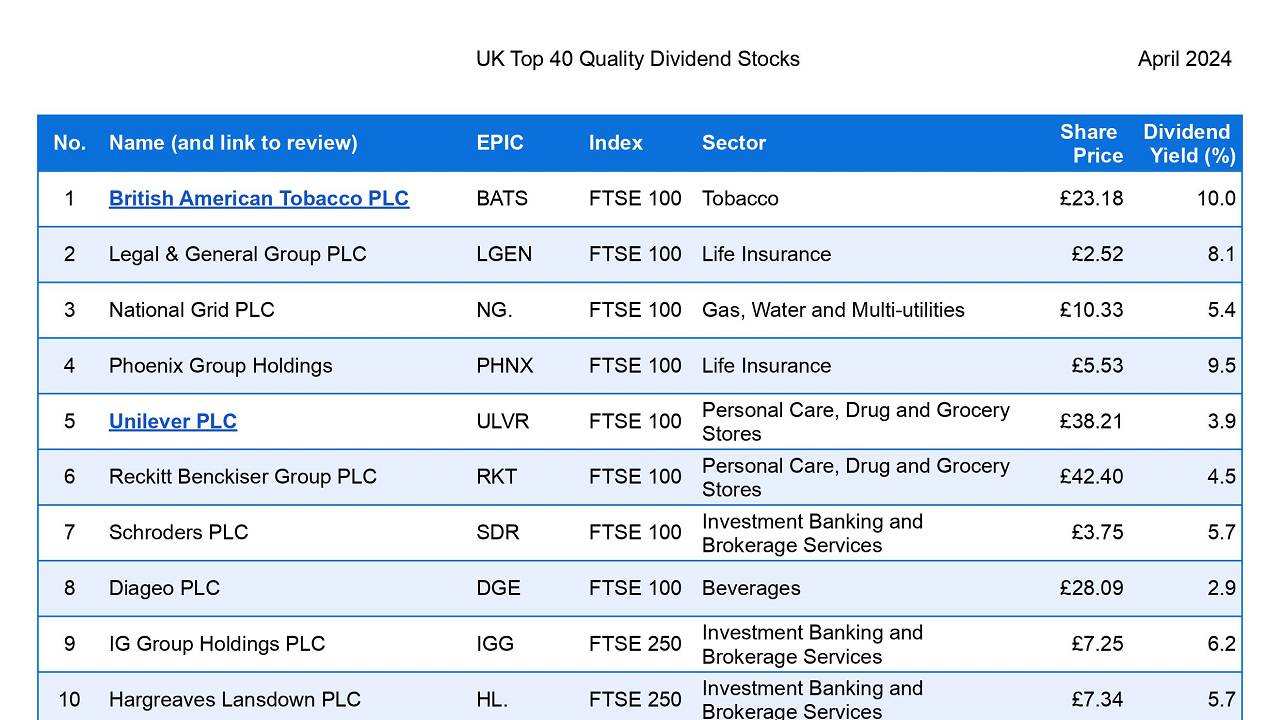This screenshot has width=1280, height=720.
Task: Click the EPIC column header
Action: click(x=500, y=143)
